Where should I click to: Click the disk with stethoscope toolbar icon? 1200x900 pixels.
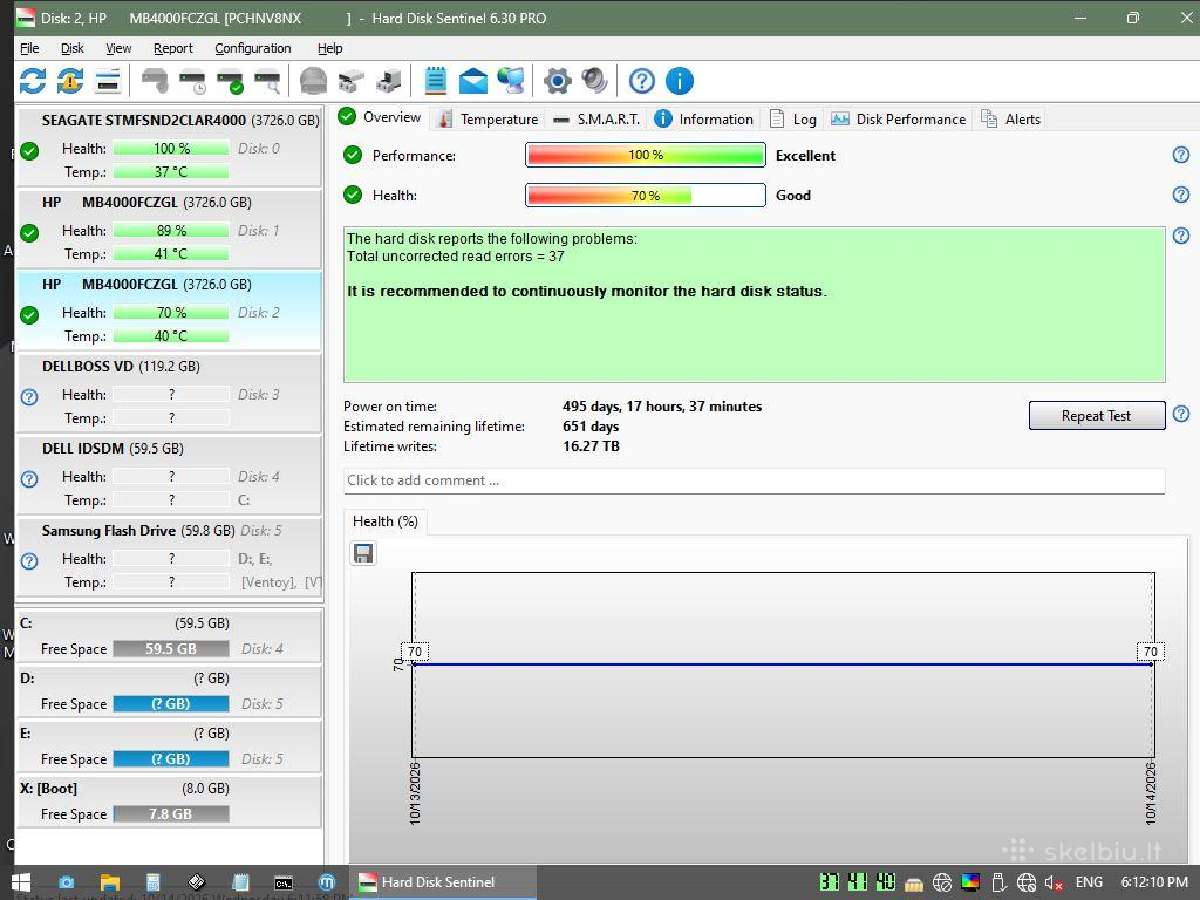(x=155, y=81)
